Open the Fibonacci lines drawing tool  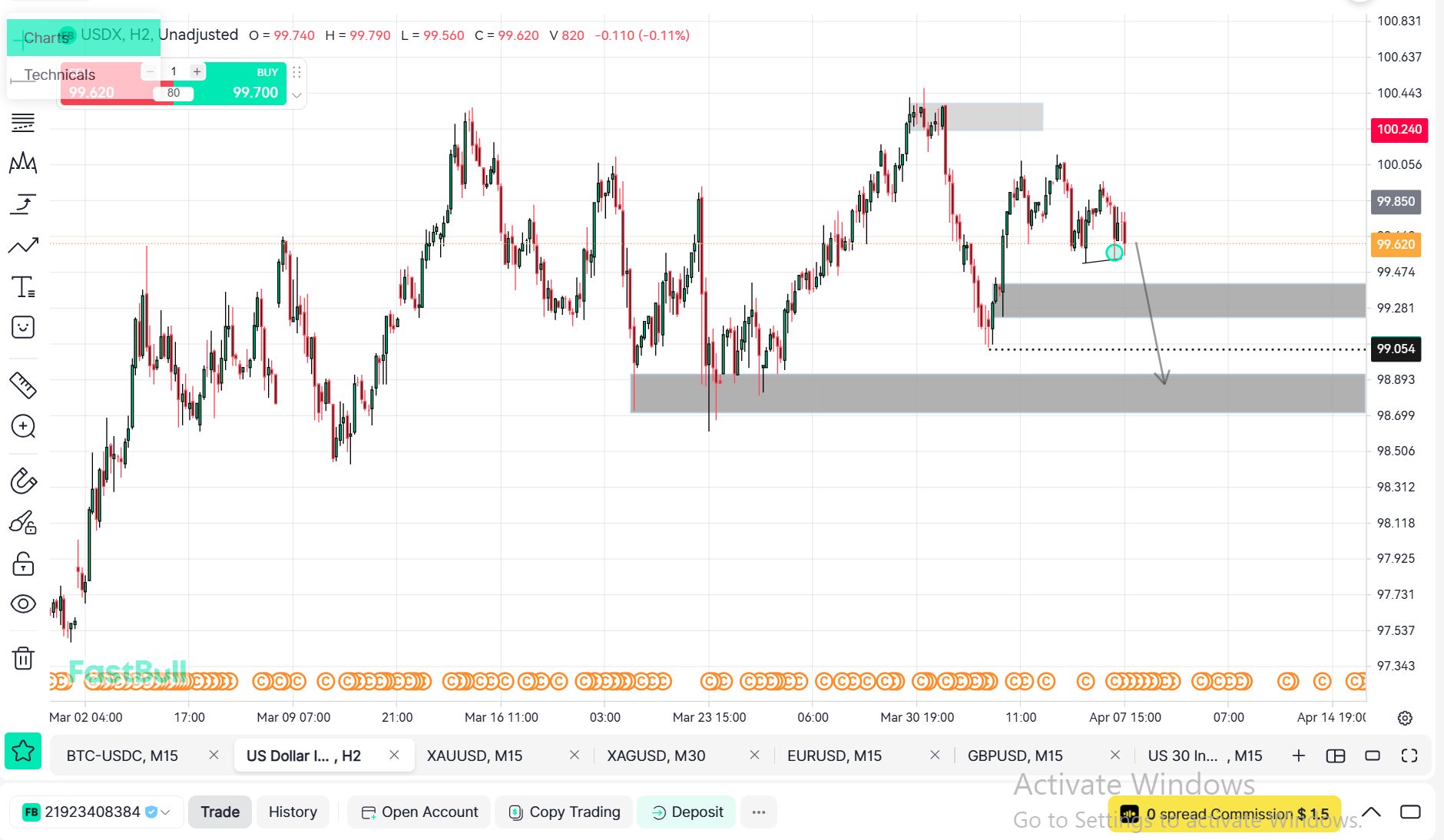click(x=23, y=123)
